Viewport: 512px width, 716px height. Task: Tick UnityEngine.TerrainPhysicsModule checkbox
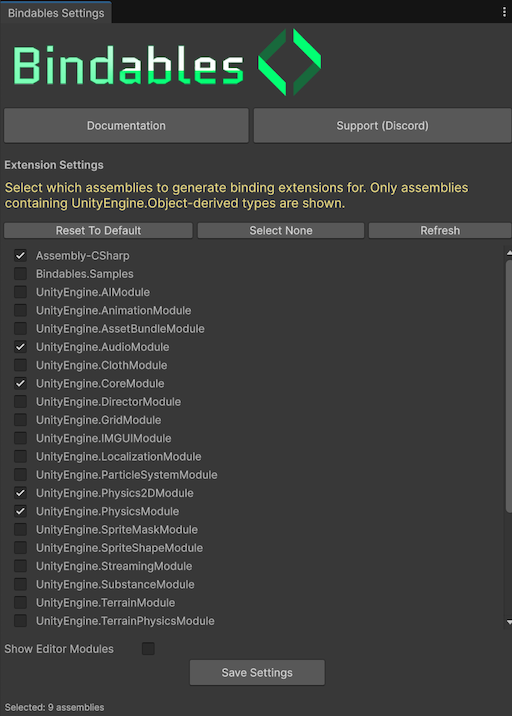(20, 621)
